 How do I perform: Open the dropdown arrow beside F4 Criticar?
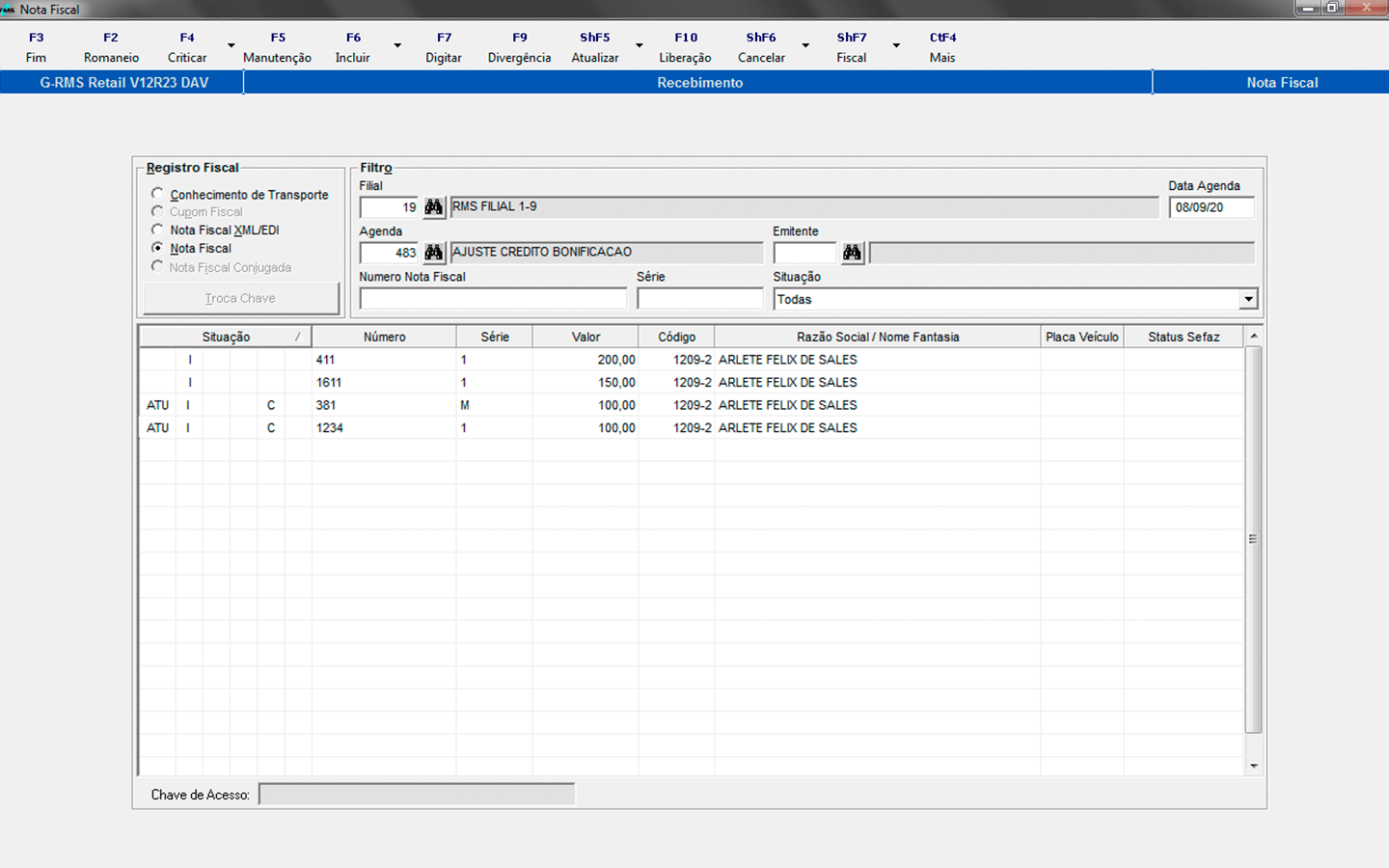(231, 46)
